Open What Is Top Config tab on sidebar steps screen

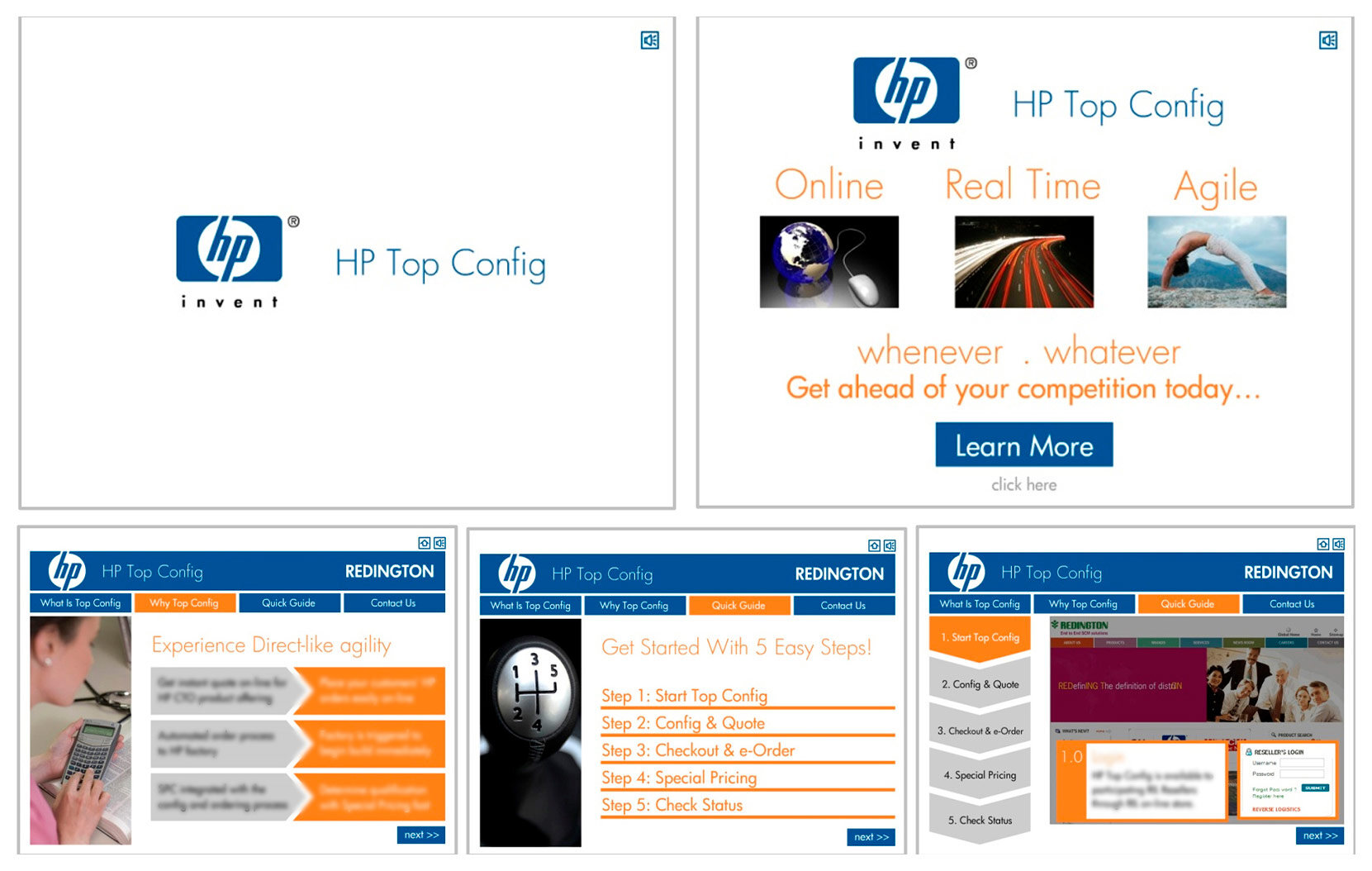point(980,603)
